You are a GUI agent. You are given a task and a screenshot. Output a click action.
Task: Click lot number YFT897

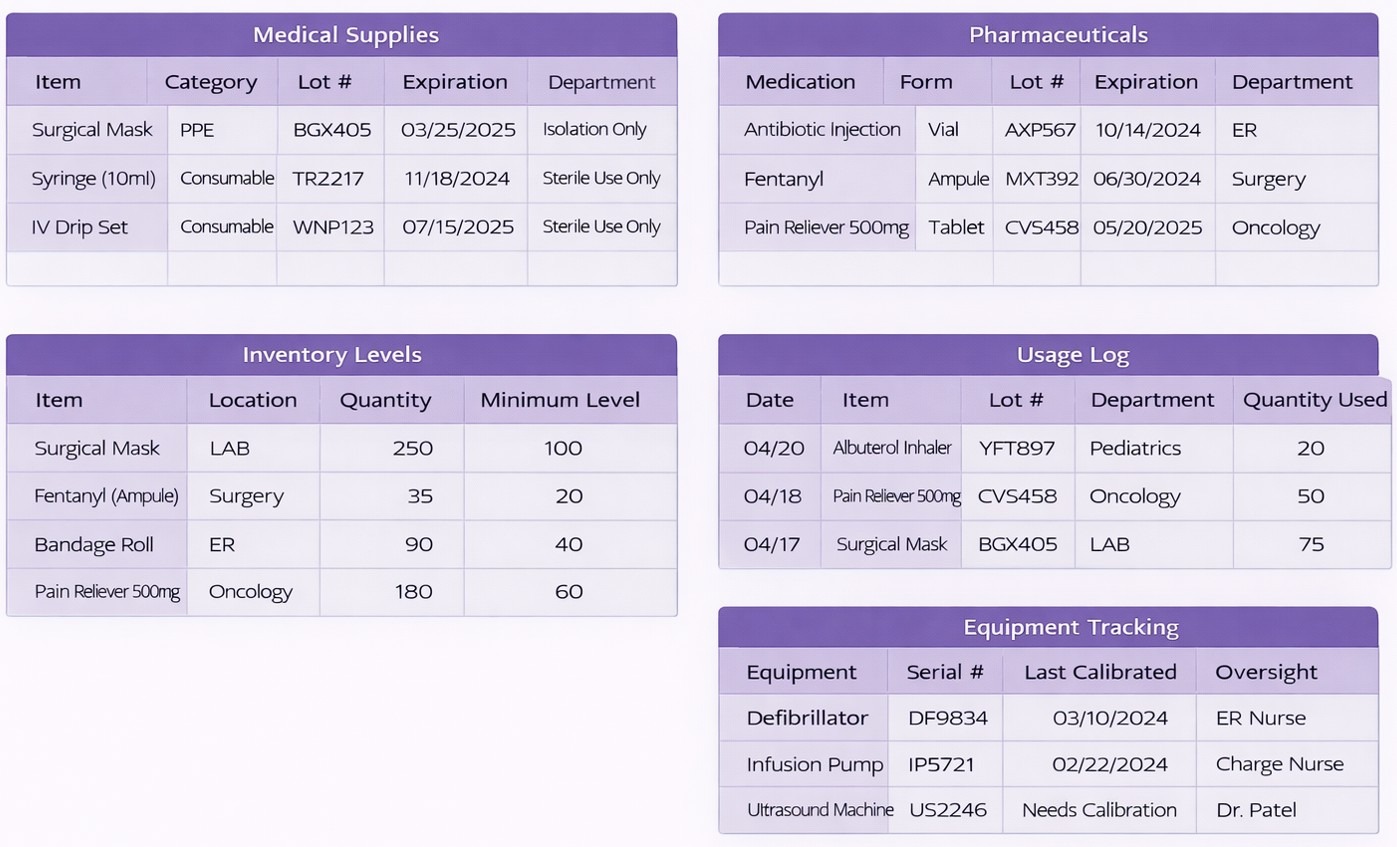coord(1016,448)
